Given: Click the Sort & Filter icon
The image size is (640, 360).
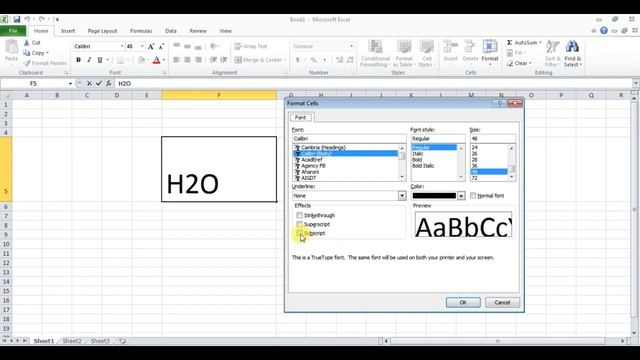Looking at the screenshot, I should pyautogui.click(x=553, y=47).
